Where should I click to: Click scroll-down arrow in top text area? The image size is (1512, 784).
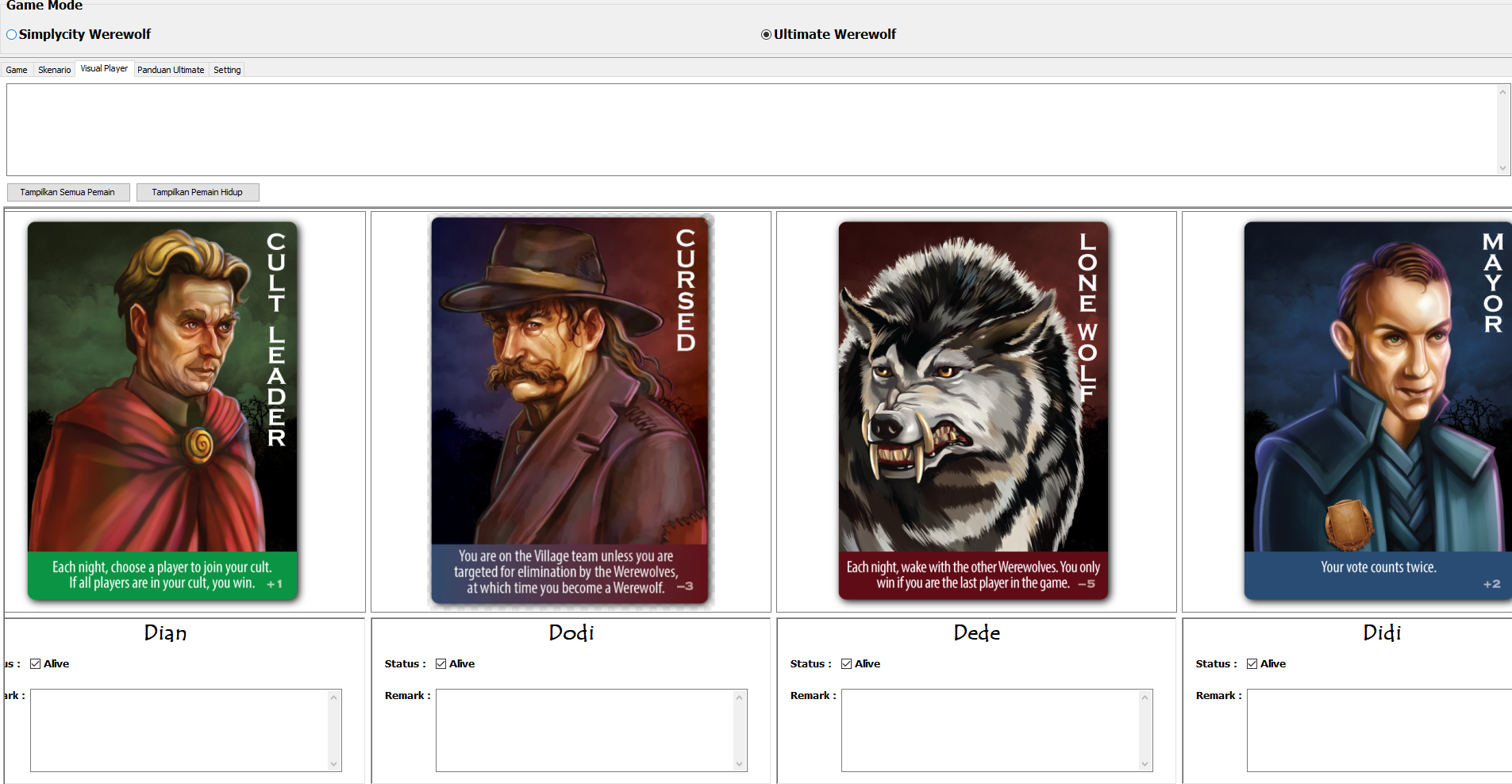click(1502, 168)
